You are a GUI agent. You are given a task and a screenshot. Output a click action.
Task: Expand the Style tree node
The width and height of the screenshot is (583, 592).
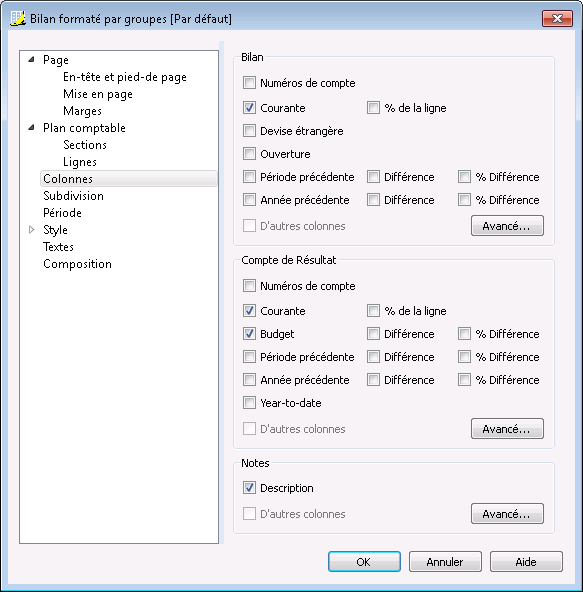click(x=32, y=230)
